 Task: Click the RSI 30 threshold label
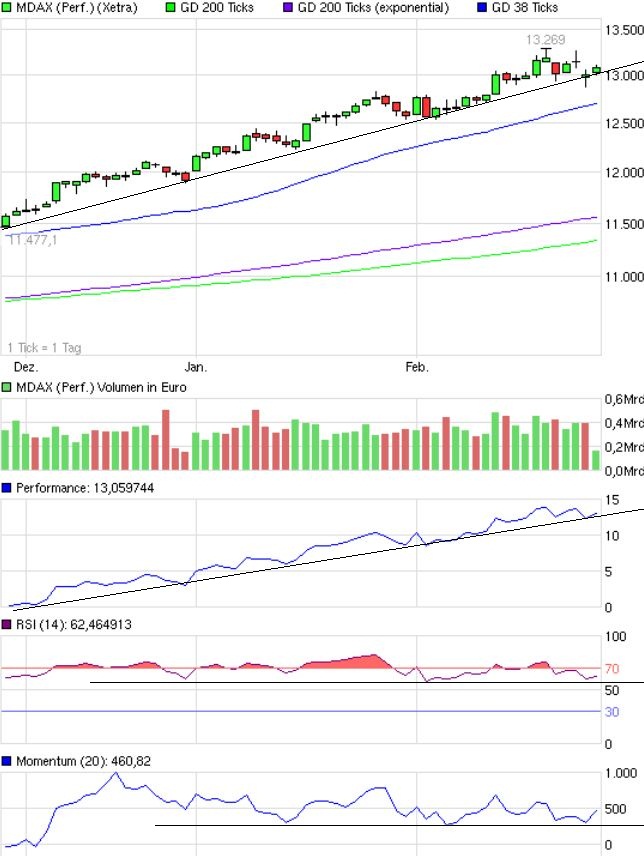(x=612, y=712)
